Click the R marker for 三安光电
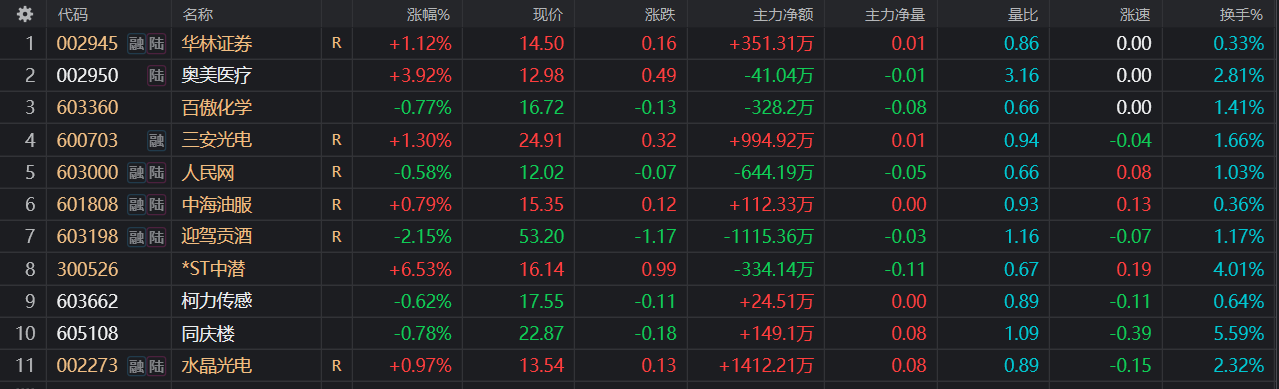The image size is (1279, 389). pos(337,140)
